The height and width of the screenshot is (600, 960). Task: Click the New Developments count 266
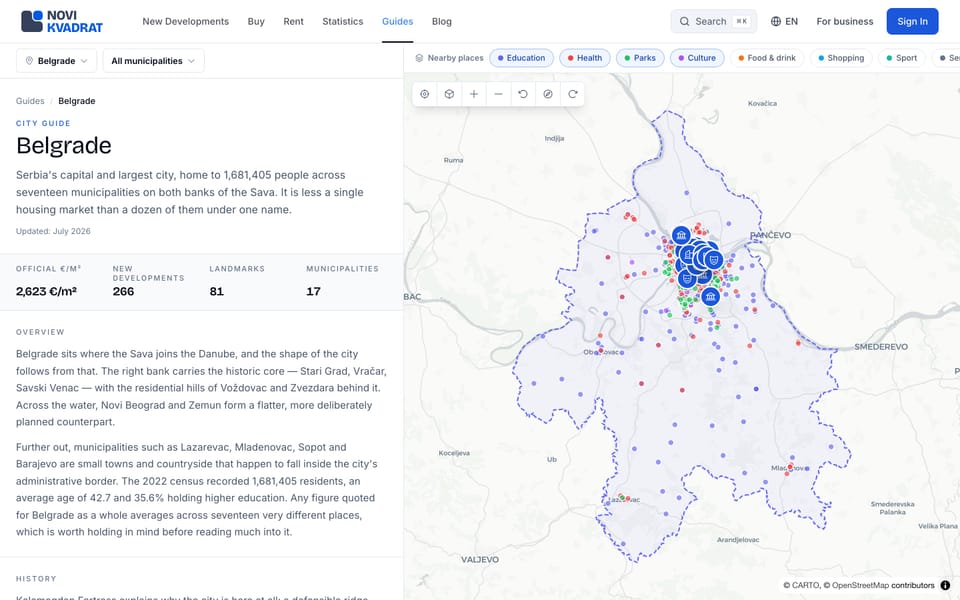coord(123,291)
